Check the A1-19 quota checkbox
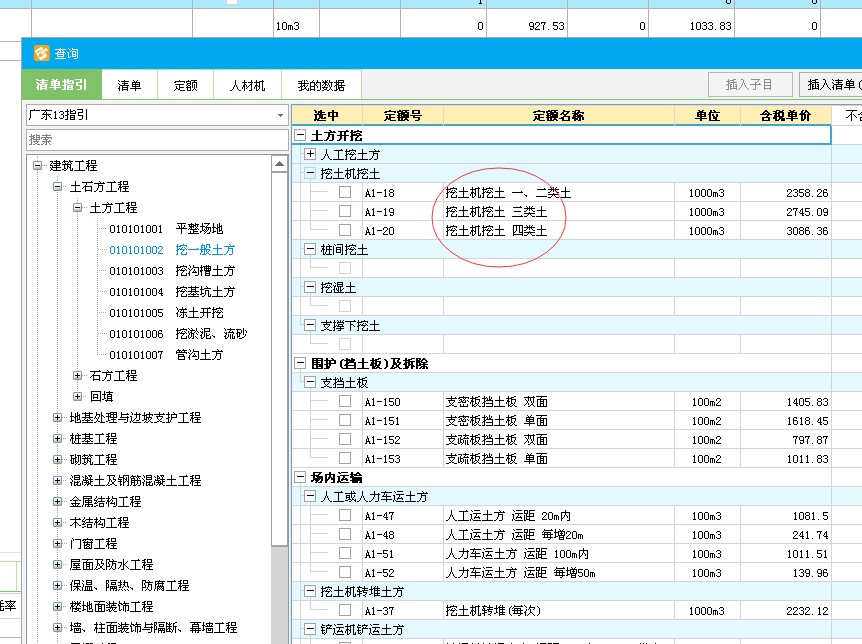Screen dimensions: 862x644 (345, 211)
